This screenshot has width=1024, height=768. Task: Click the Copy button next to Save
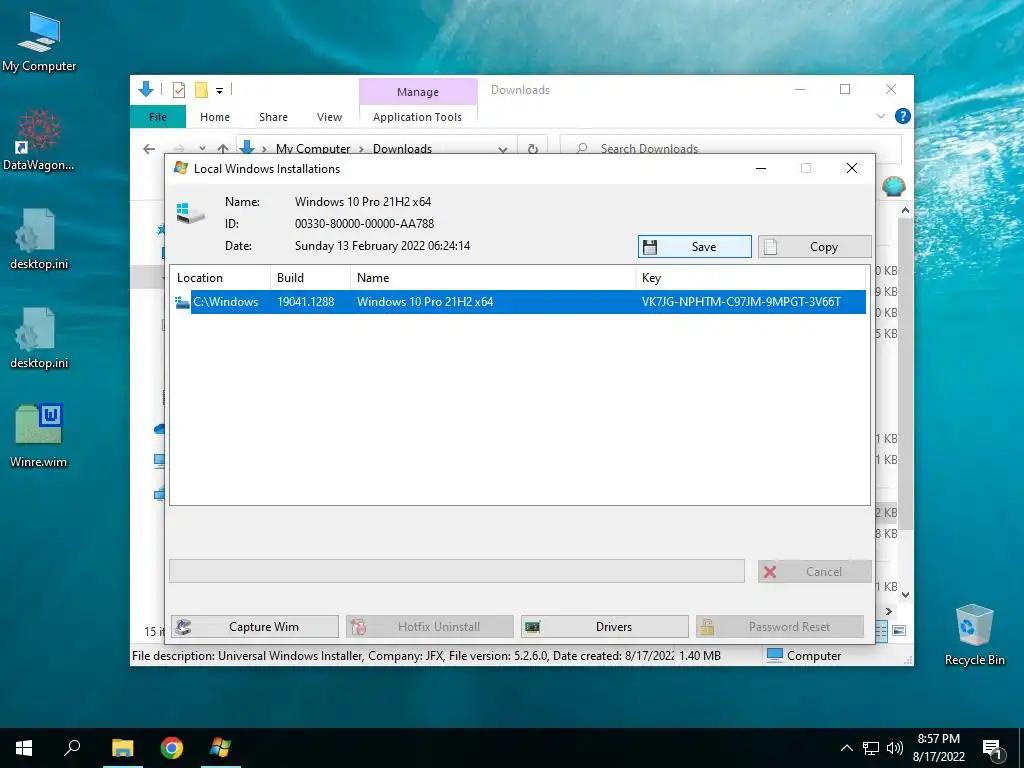pos(814,246)
